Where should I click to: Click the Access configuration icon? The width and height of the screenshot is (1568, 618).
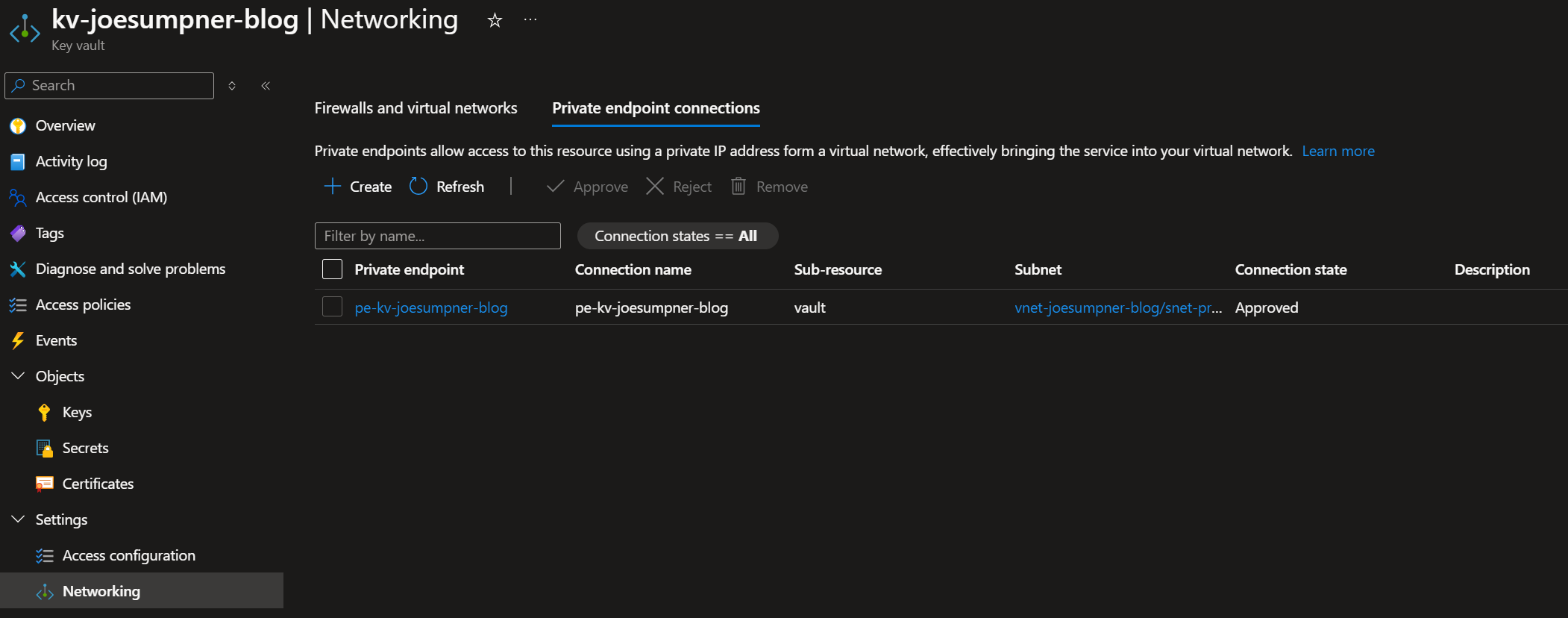pos(45,556)
